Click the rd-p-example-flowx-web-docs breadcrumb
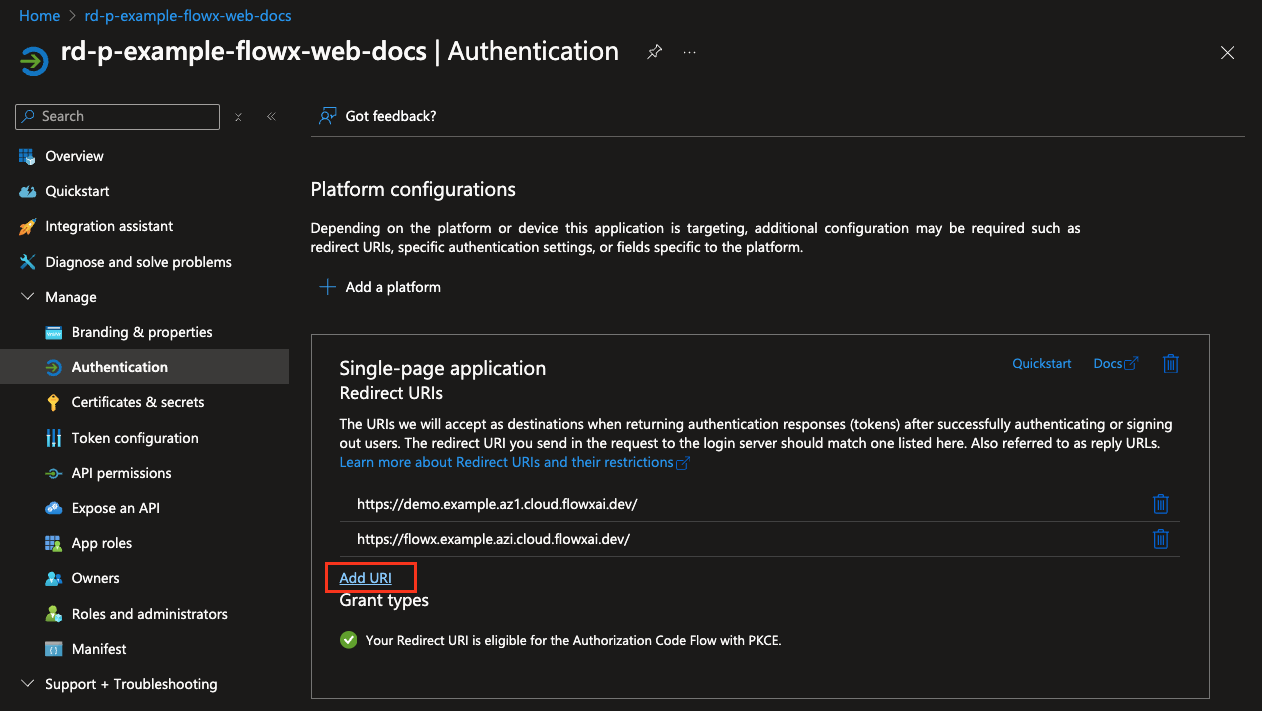 [187, 16]
